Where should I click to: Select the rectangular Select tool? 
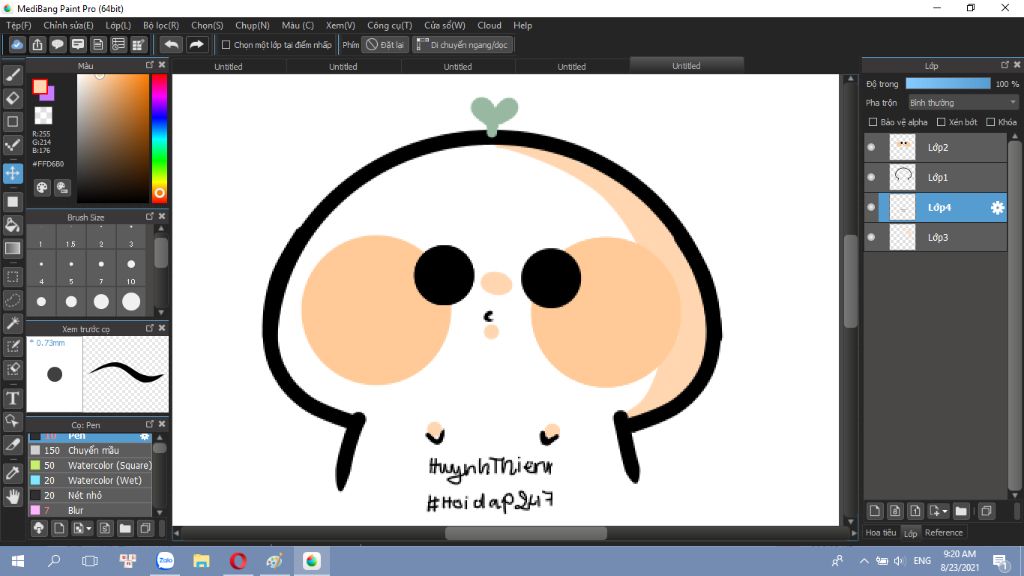12,277
